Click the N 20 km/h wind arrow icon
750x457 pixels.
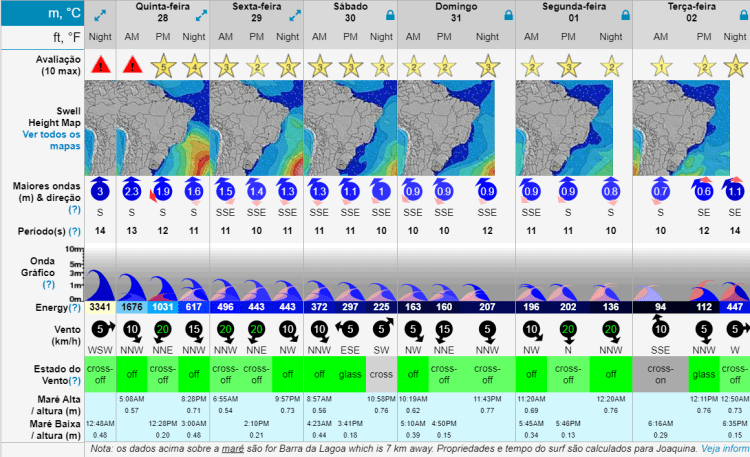click(568, 332)
